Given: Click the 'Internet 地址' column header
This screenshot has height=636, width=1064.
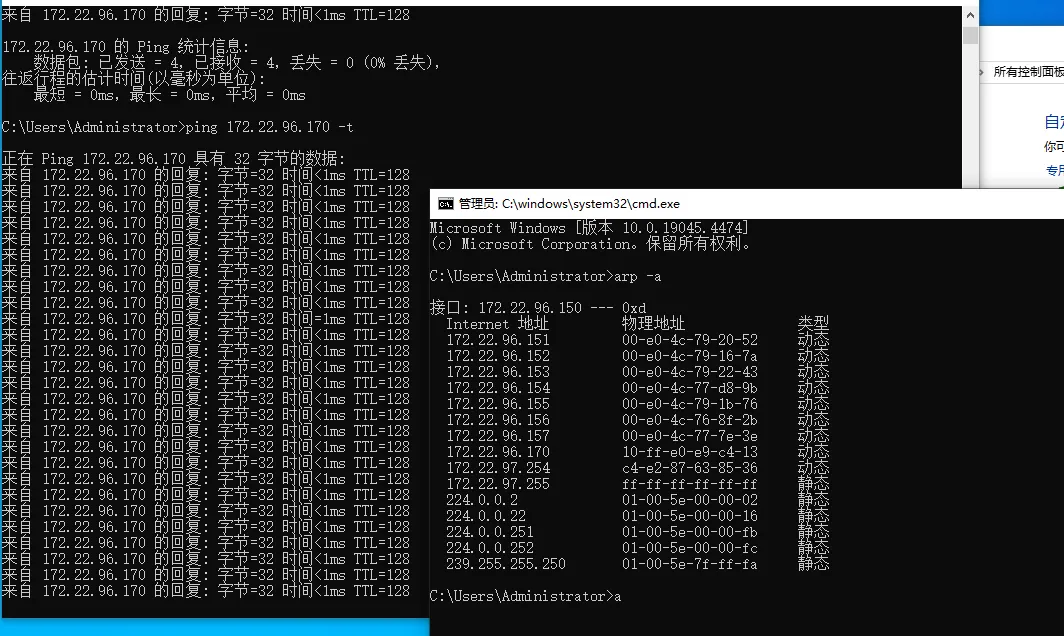Looking at the screenshot, I should point(497,324).
